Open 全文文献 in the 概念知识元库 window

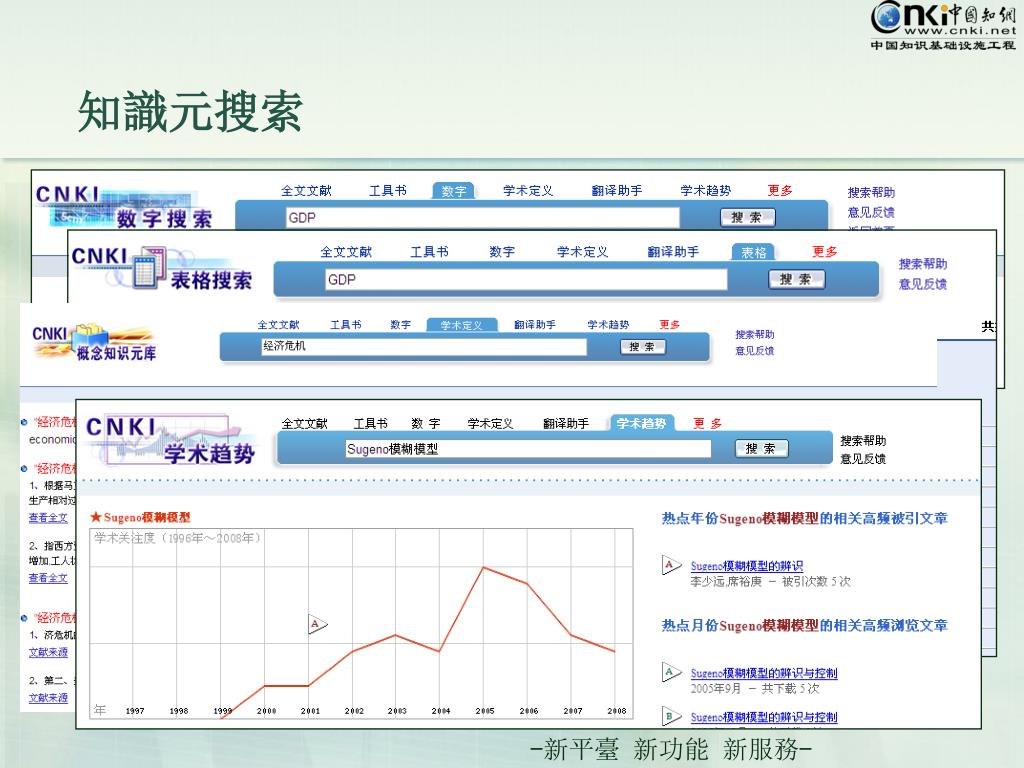point(278,325)
